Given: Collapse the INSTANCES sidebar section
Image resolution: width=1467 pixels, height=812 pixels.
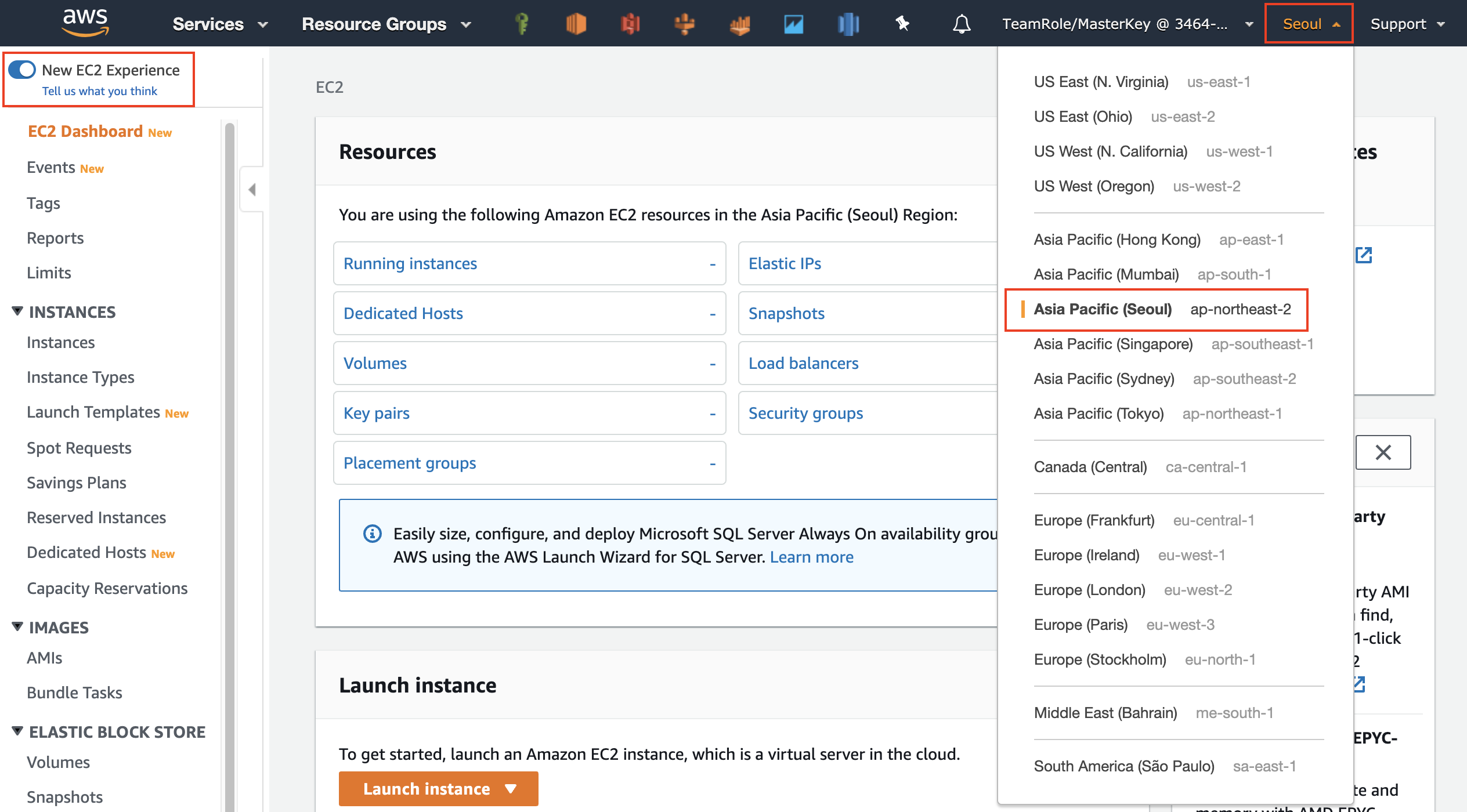Looking at the screenshot, I should 17,311.
